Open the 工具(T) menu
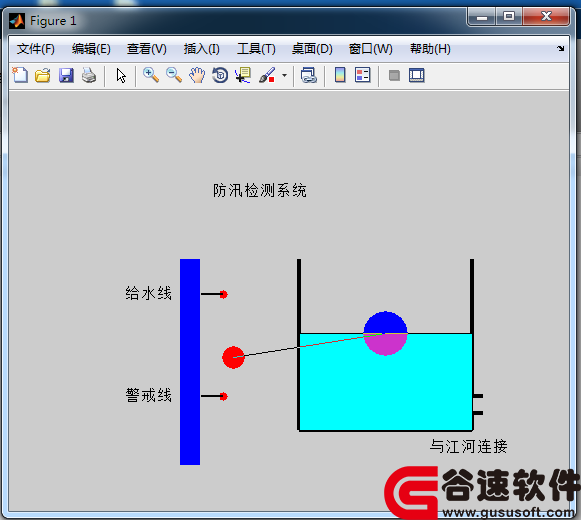 [x=256, y=49]
